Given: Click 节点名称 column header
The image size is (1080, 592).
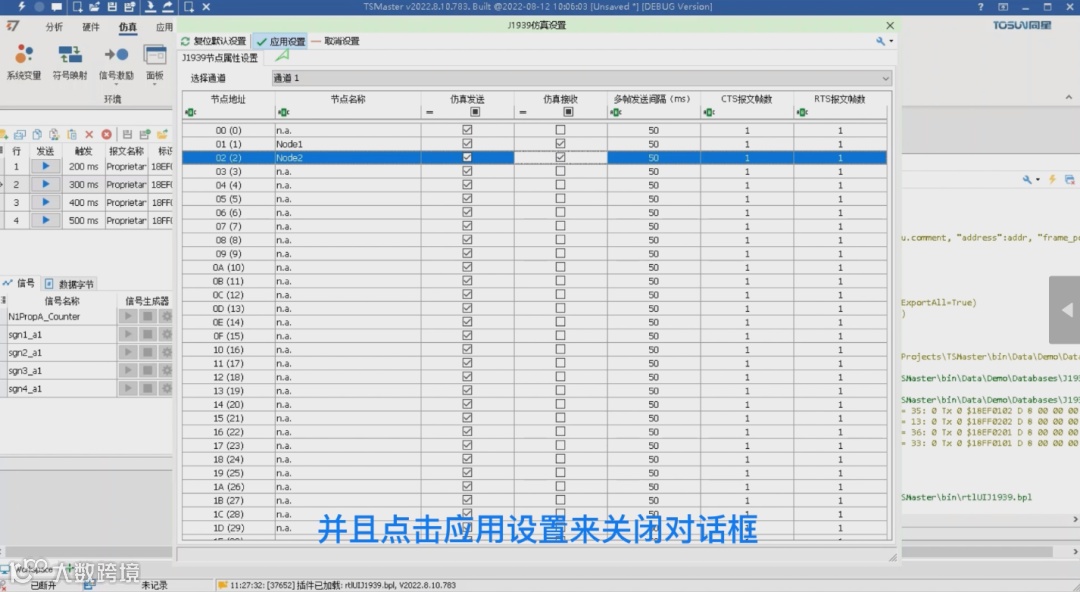Looking at the screenshot, I should pos(348,99).
